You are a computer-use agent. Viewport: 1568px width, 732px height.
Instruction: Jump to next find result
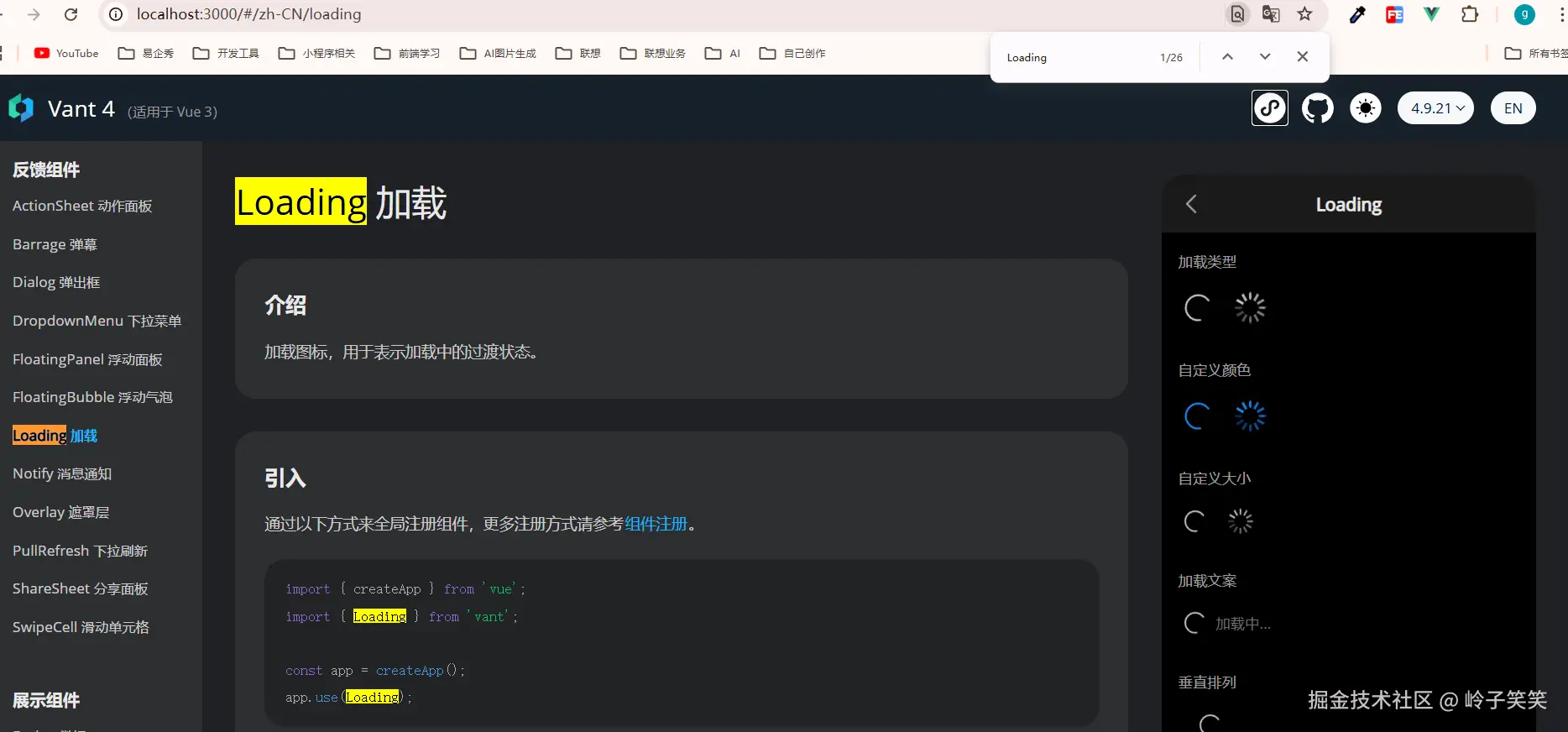coord(1265,56)
